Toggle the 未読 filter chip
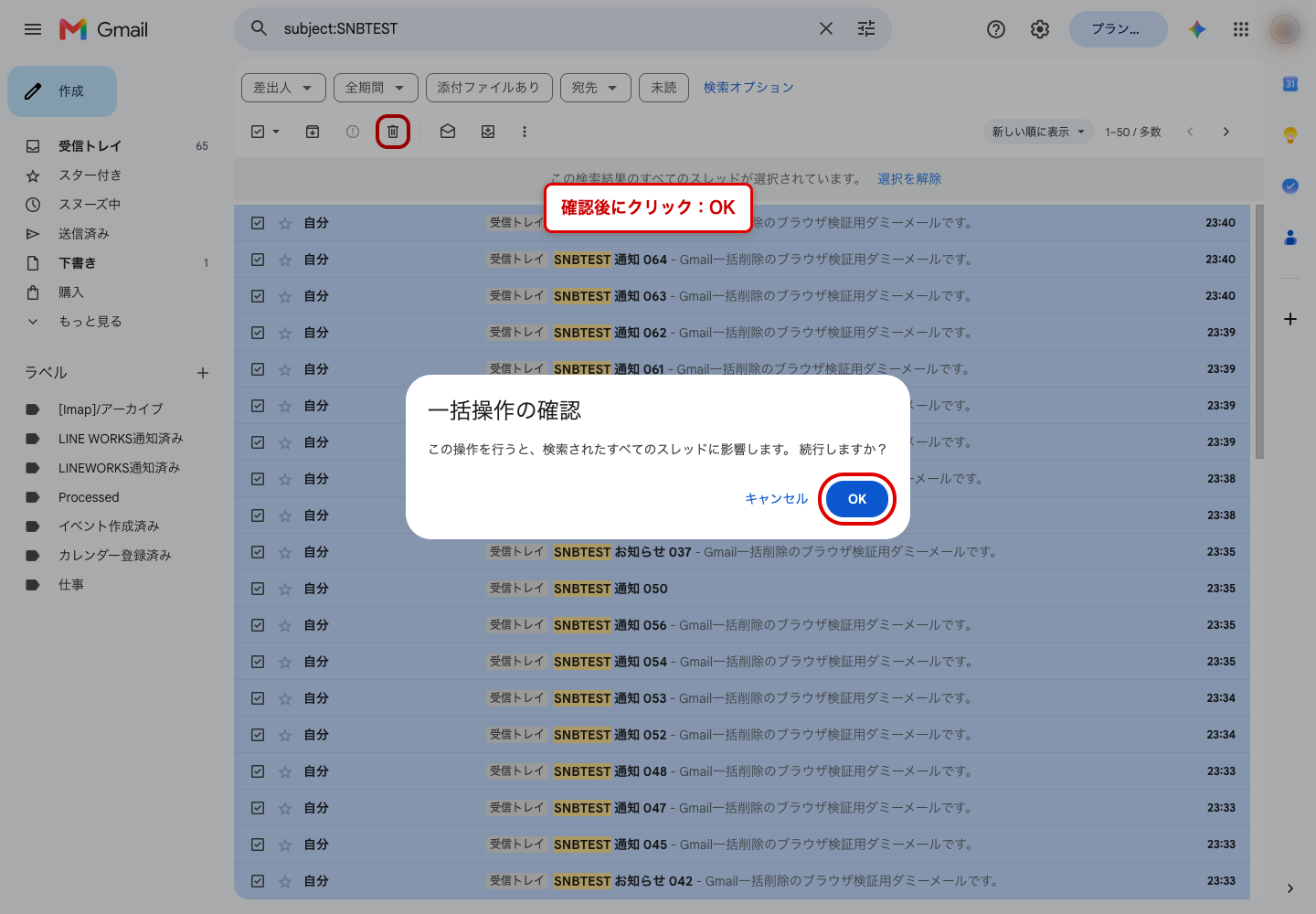Image resolution: width=1316 pixels, height=914 pixels. [x=663, y=88]
